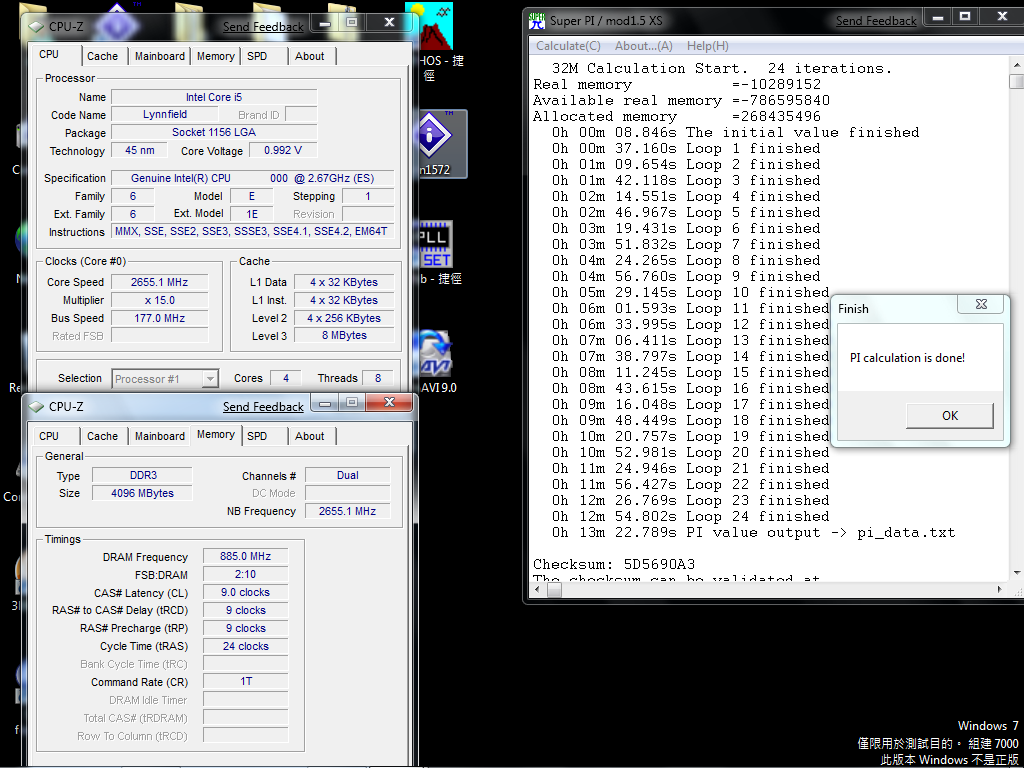This screenshot has width=1024, height=768.
Task: Click Super PI horizontal scrollbar right arrow
Action: (1000, 589)
